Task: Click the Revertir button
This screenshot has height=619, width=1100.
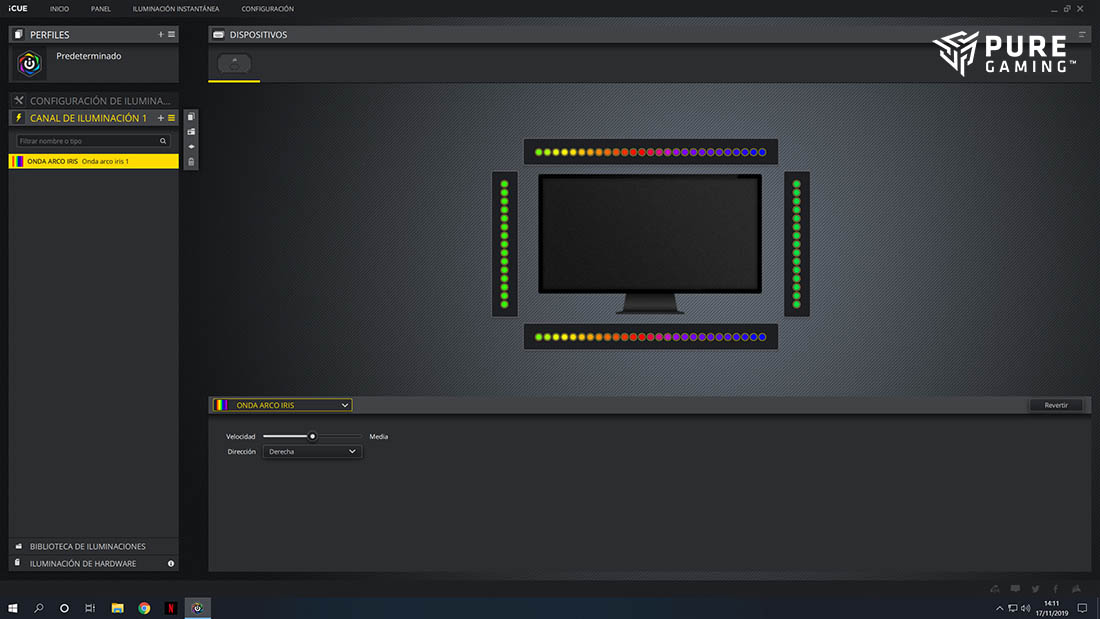Action: [1056, 405]
